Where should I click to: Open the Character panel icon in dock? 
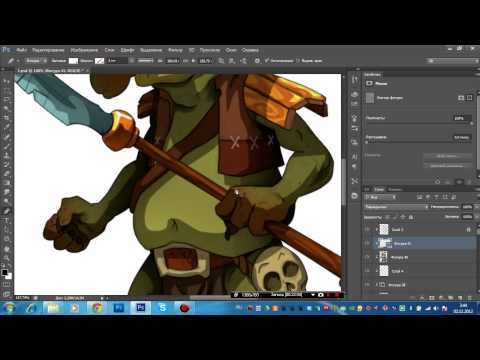coord(354,156)
